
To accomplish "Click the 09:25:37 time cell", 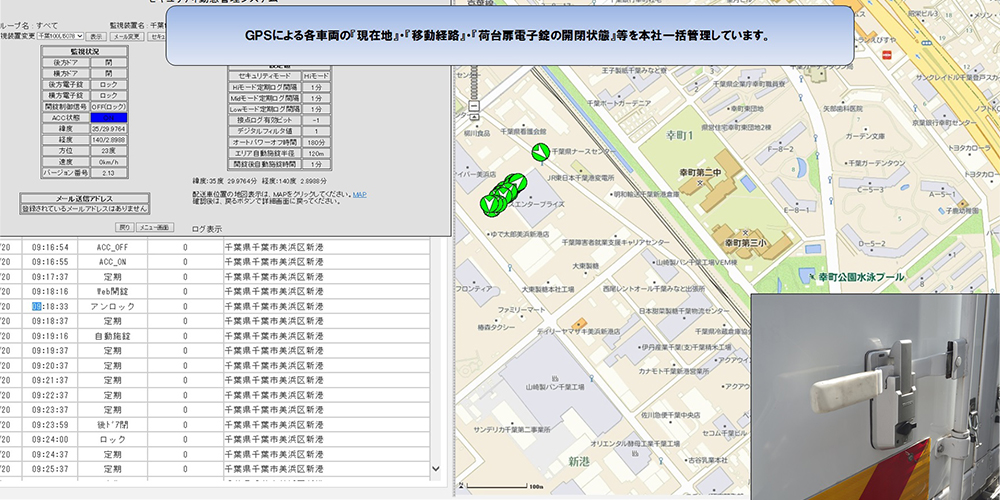I will point(50,469).
